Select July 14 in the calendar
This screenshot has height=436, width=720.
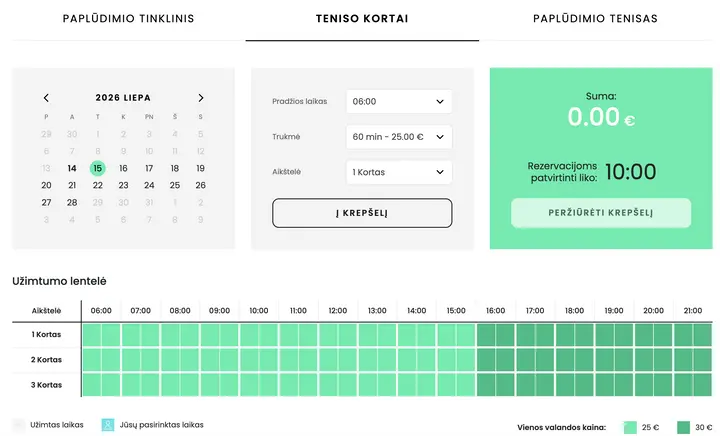[72, 168]
